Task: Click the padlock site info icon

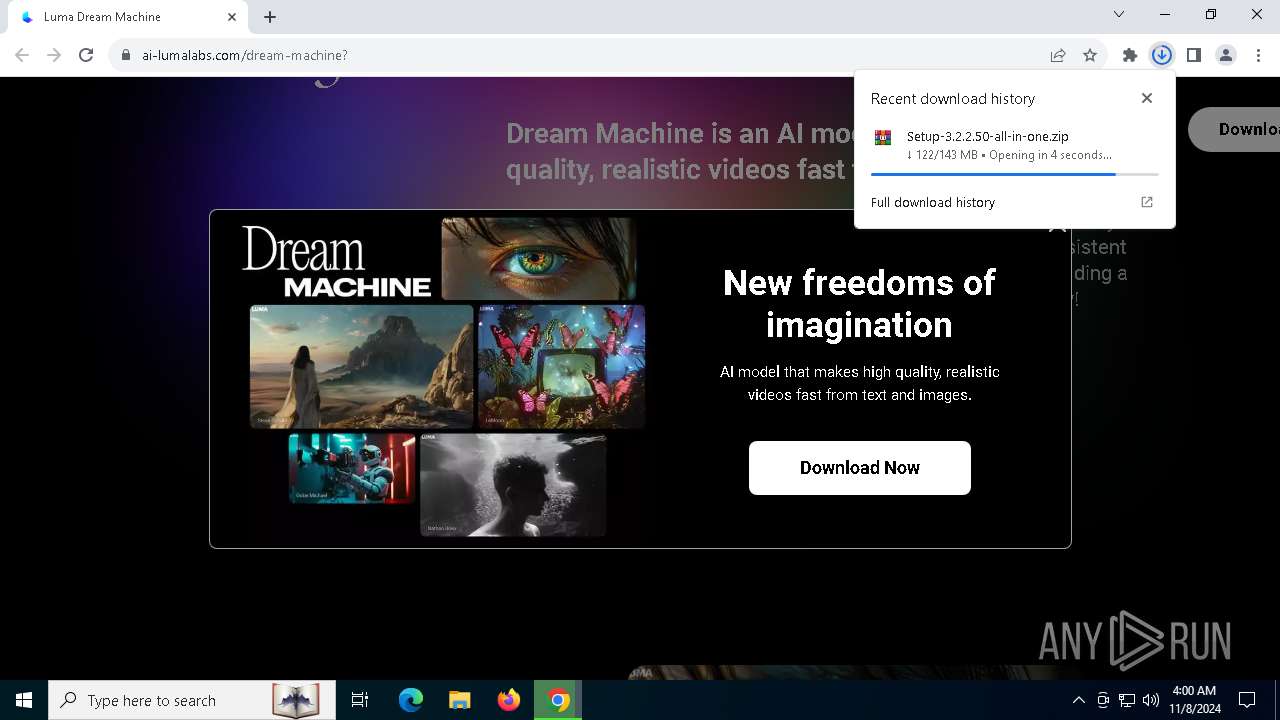Action: click(126, 55)
